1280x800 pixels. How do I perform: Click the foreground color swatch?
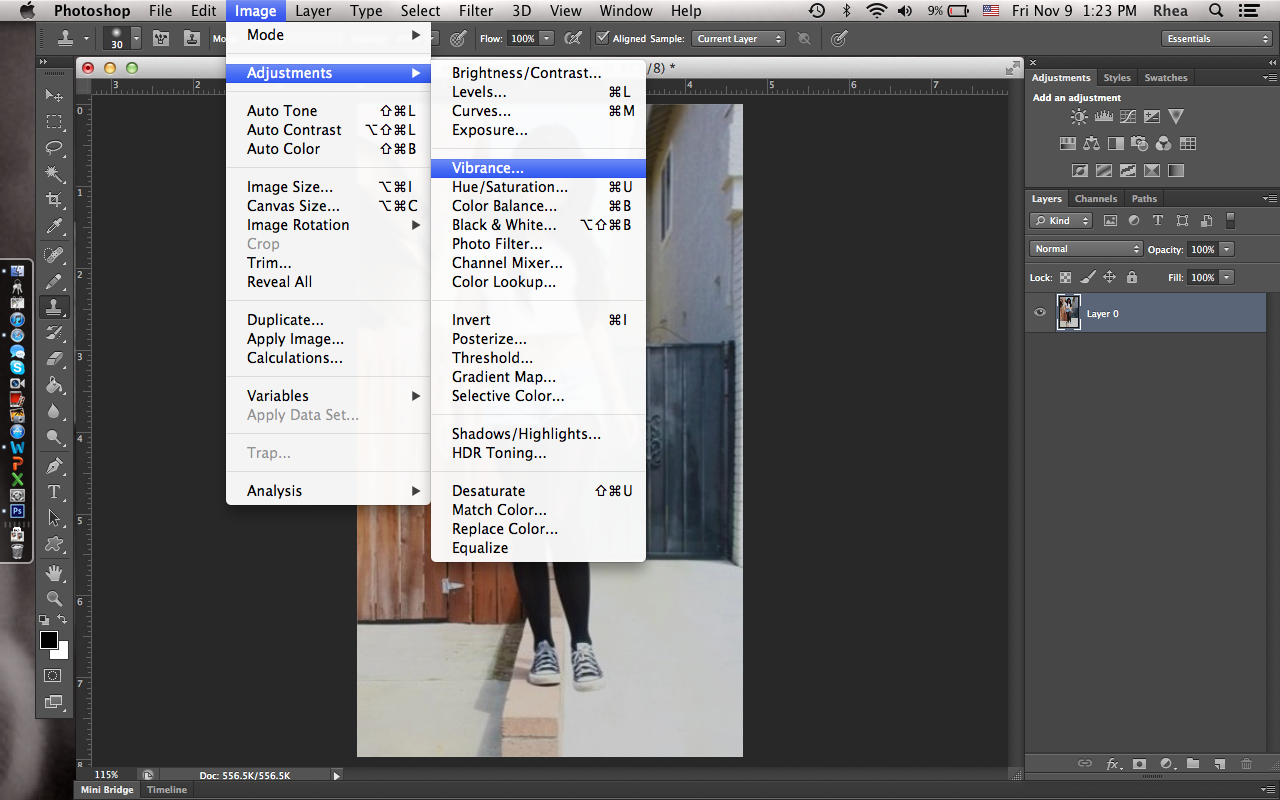click(48, 640)
